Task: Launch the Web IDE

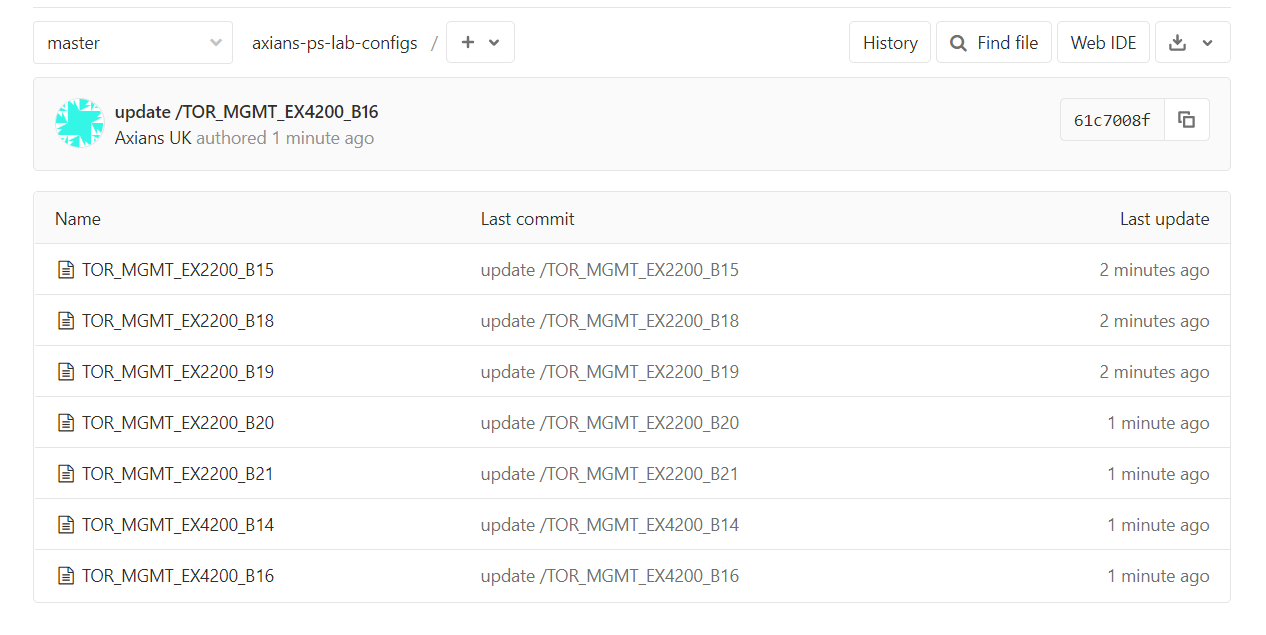Action: [1103, 43]
